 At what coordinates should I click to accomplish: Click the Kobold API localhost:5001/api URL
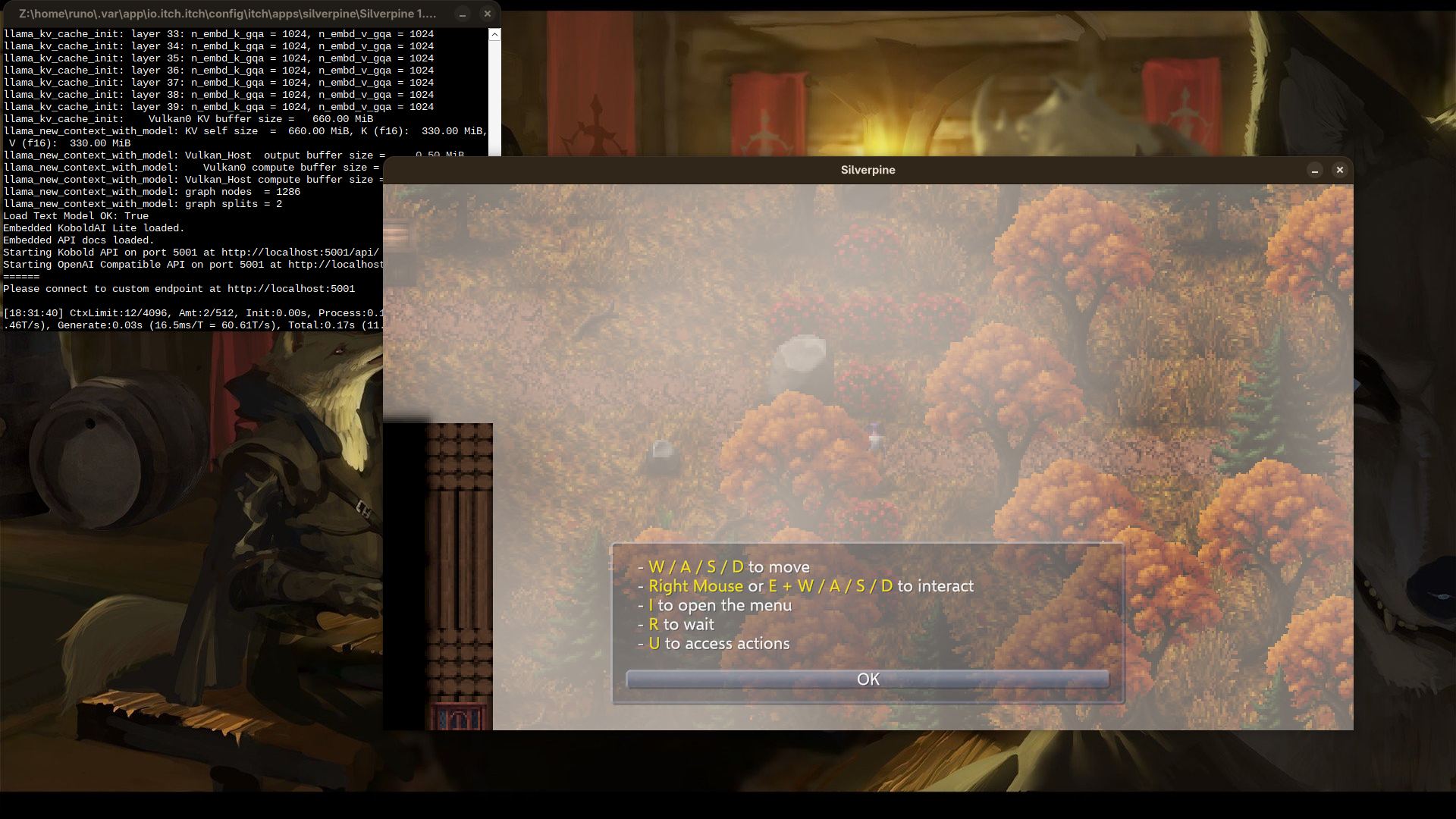[x=300, y=253]
